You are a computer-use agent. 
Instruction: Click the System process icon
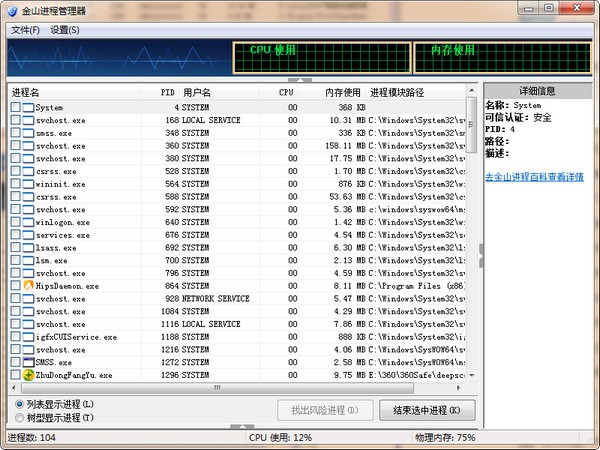[x=28, y=107]
